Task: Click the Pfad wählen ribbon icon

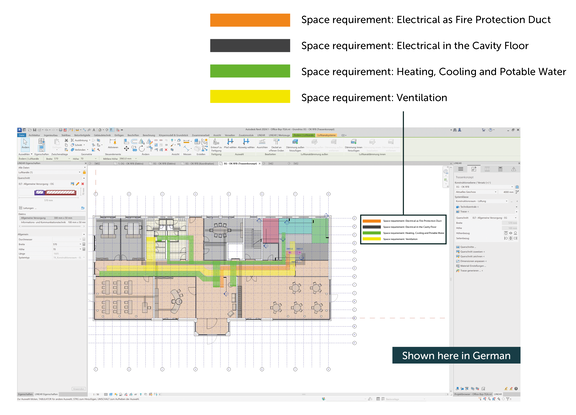Action: click(230, 142)
